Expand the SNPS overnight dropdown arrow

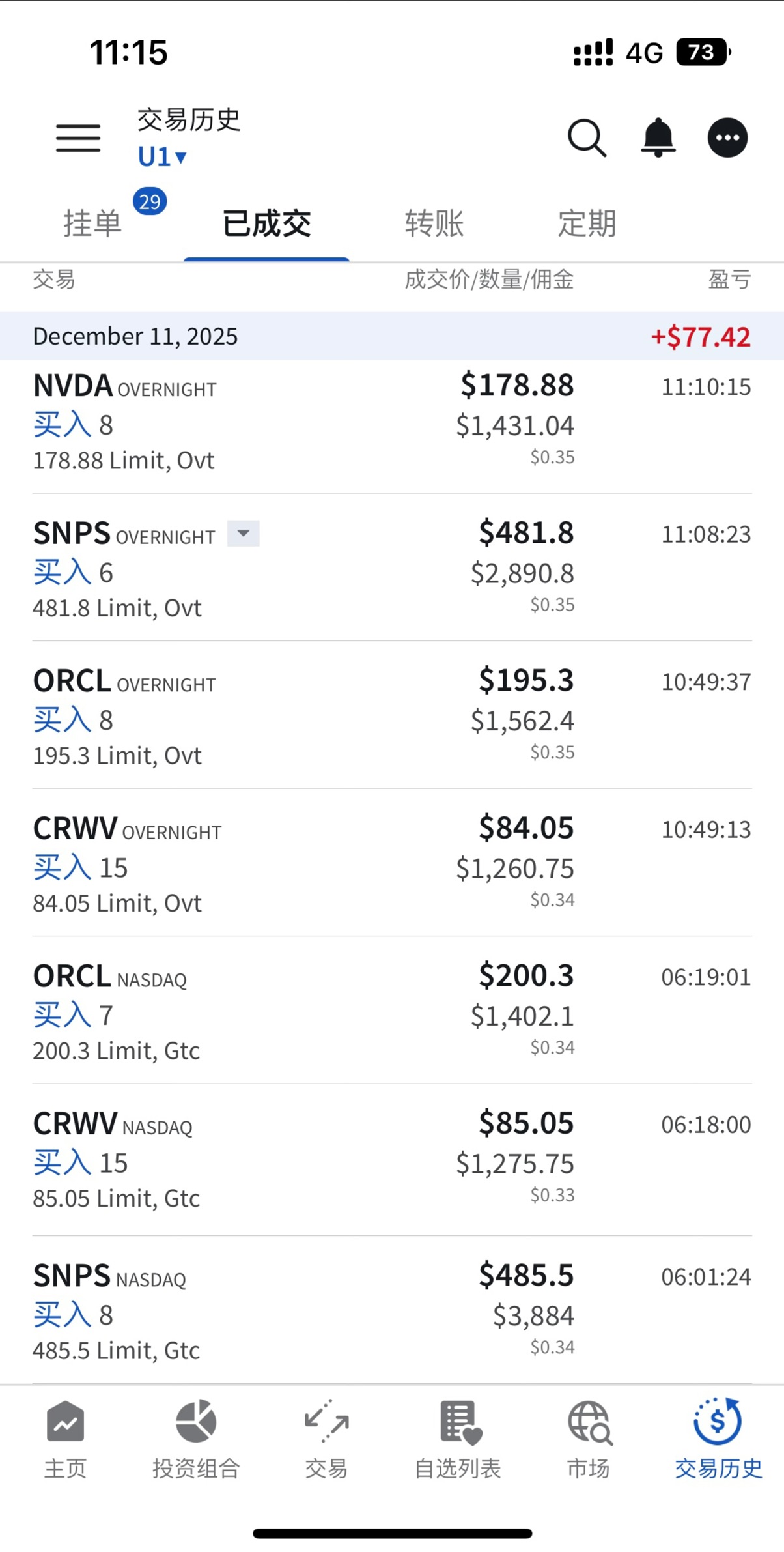[x=244, y=533]
